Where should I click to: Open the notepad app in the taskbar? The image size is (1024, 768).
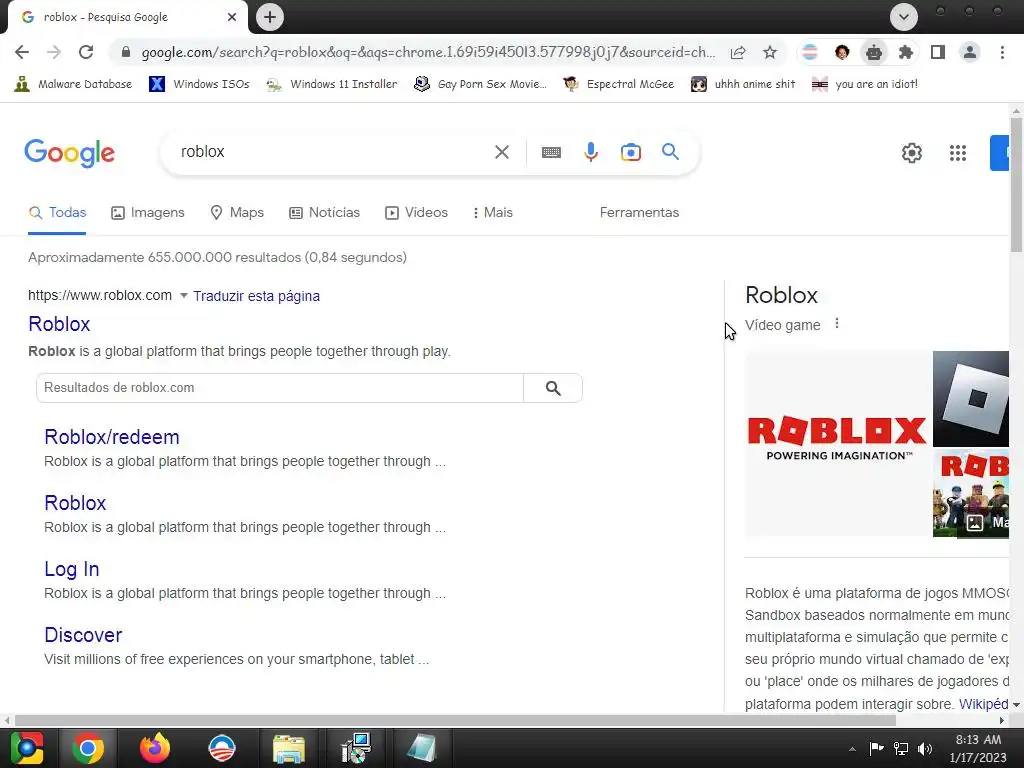point(421,748)
